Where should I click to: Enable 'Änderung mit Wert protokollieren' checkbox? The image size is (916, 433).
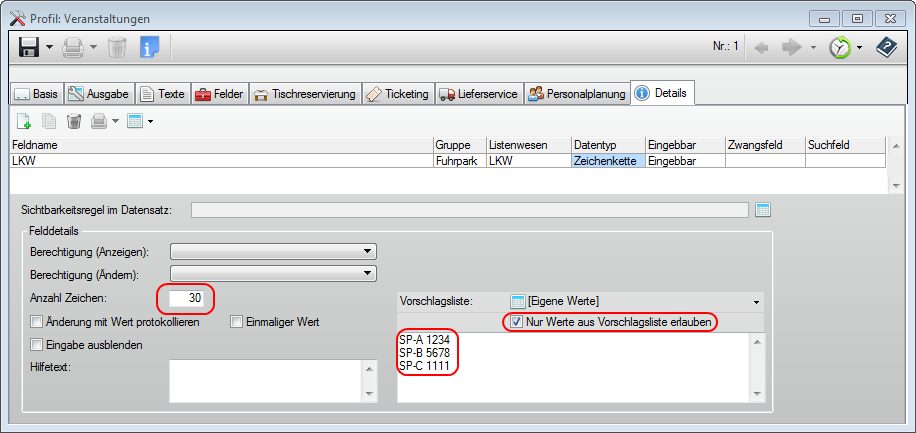(x=37, y=322)
